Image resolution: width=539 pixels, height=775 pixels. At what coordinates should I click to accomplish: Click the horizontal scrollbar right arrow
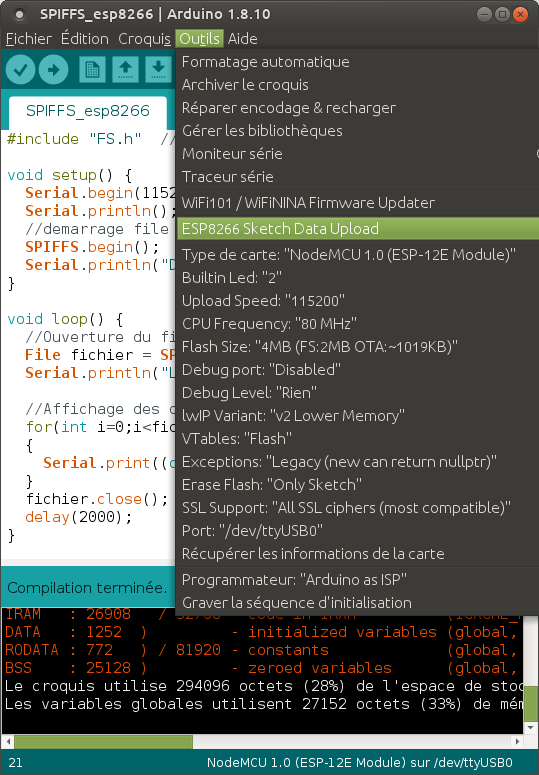pos(517,741)
